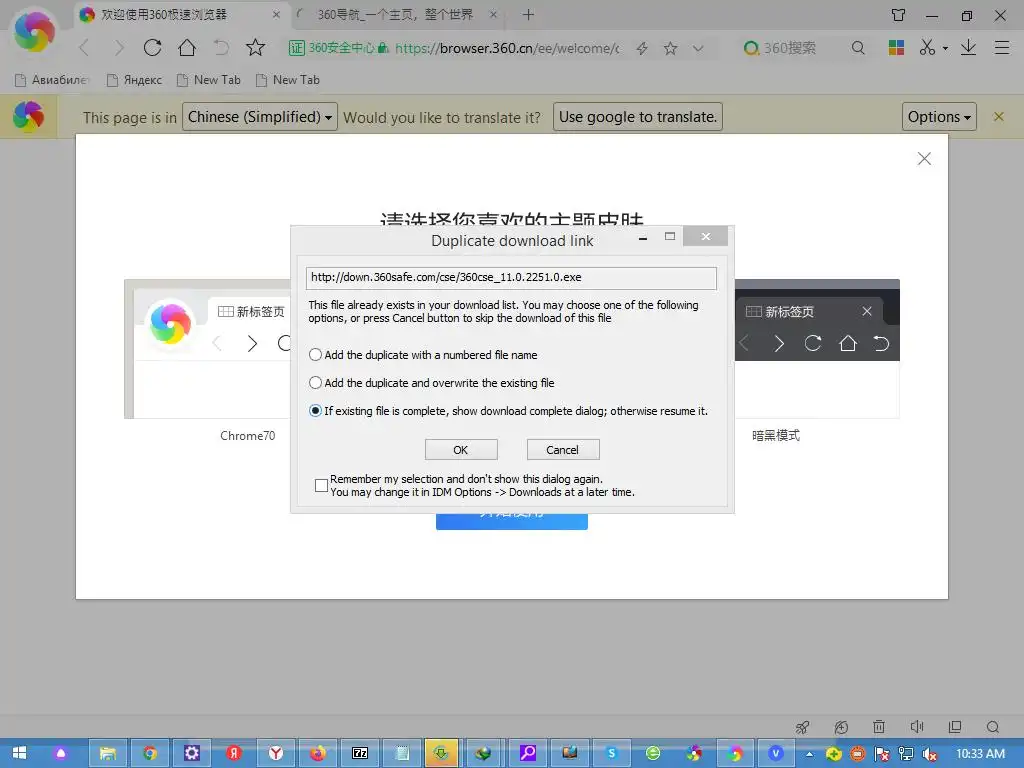Select the Chrome70 theme thumbnail

click(x=208, y=349)
